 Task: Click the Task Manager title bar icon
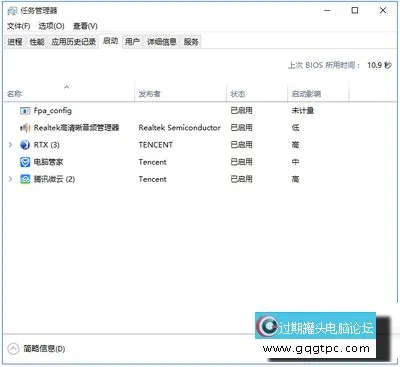point(12,11)
